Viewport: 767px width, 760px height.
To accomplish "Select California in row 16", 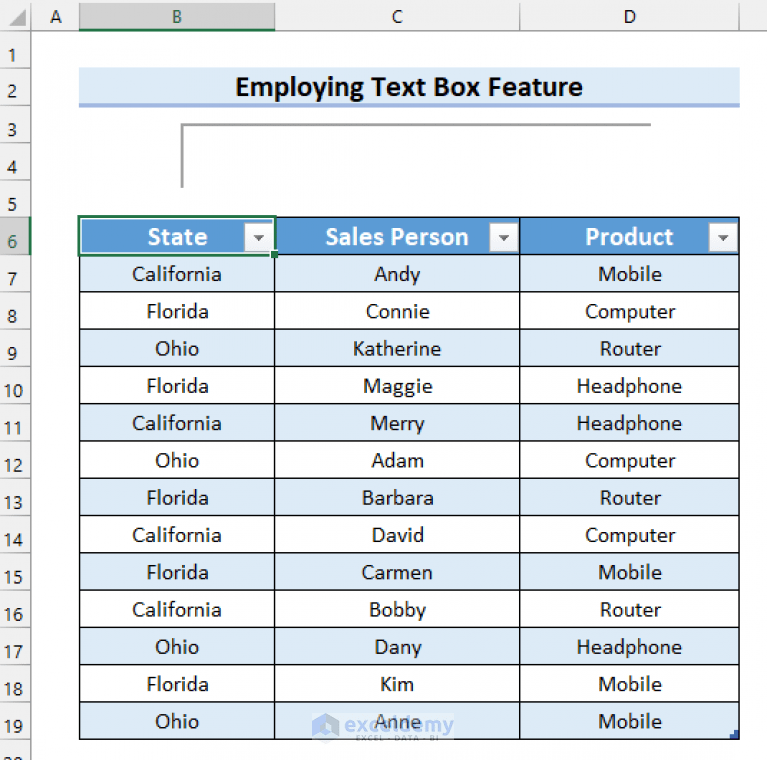I will pos(177,609).
